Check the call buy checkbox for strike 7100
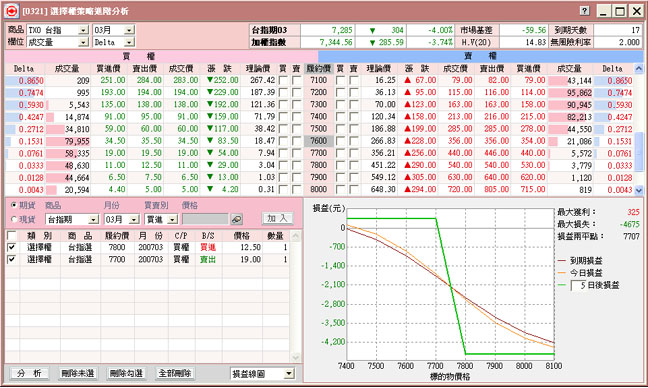This screenshot has width=648, height=388. pyautogui.click(x=283, y=81)
